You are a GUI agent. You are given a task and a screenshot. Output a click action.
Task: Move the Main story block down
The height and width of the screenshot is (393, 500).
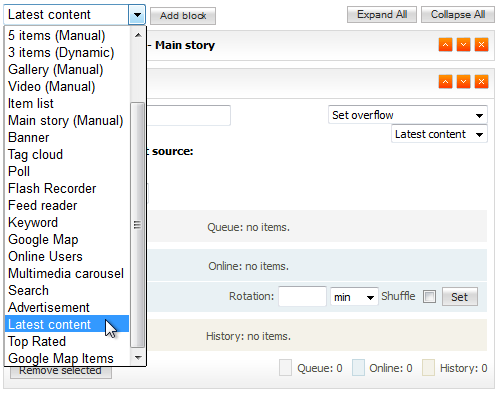(463, 45)
